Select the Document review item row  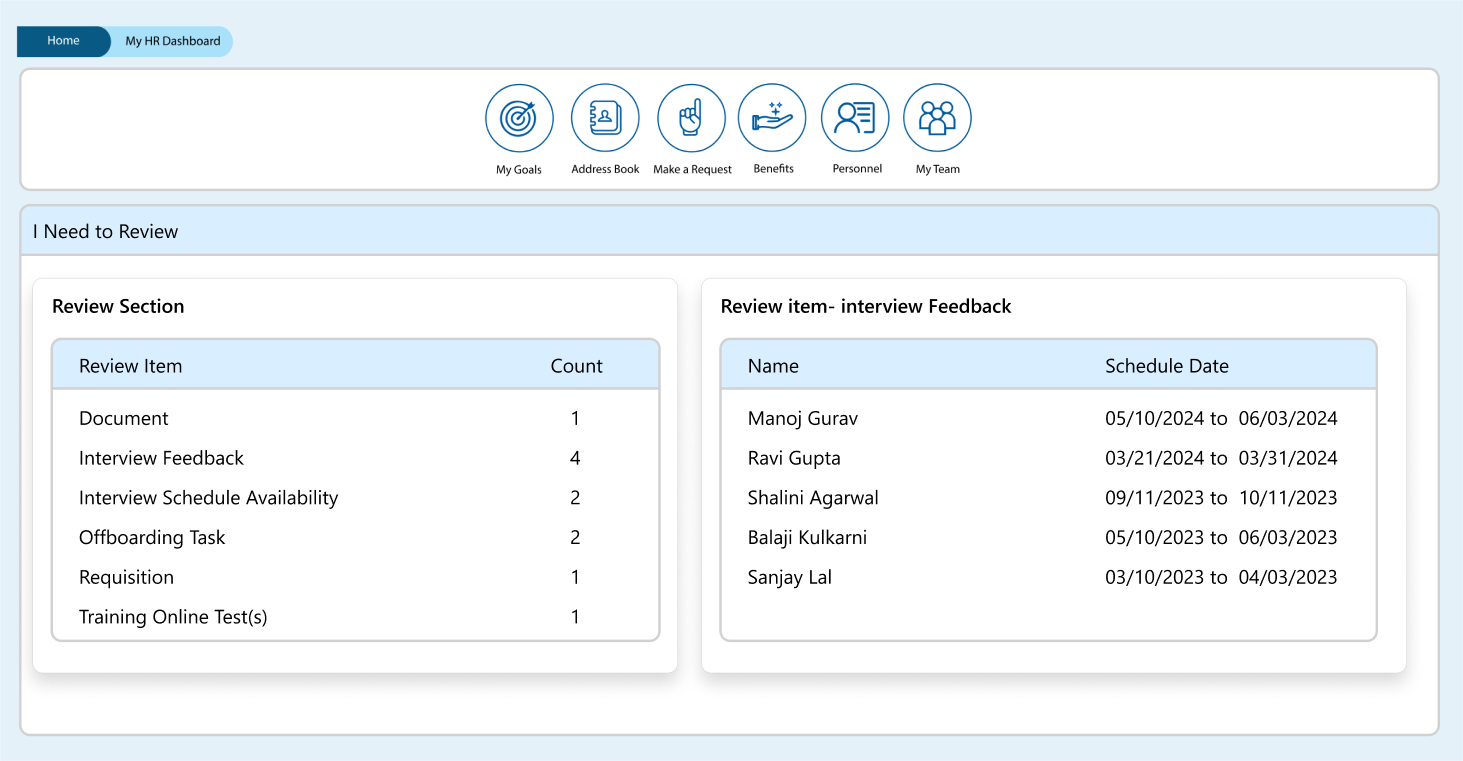tap(124, 419)
